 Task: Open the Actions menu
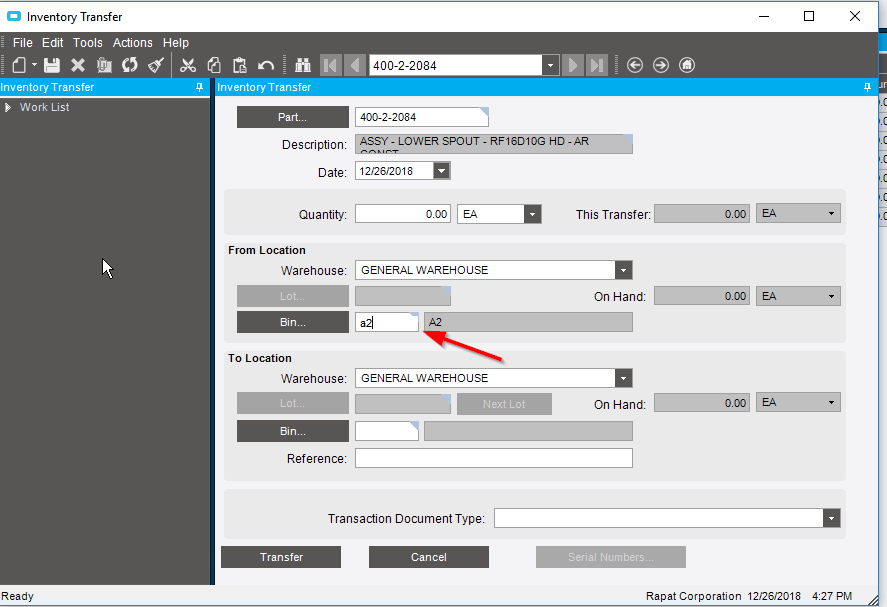pos(132,43)
